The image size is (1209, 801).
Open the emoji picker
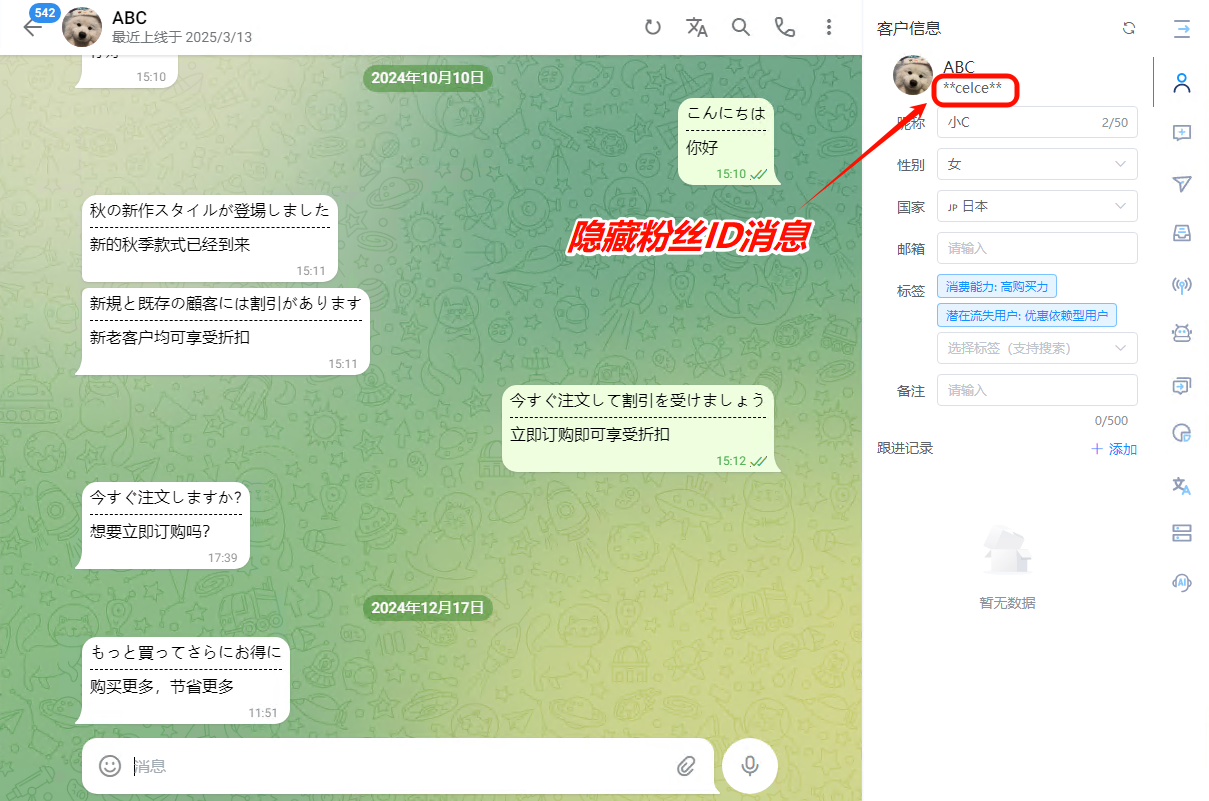click(109, 765)
